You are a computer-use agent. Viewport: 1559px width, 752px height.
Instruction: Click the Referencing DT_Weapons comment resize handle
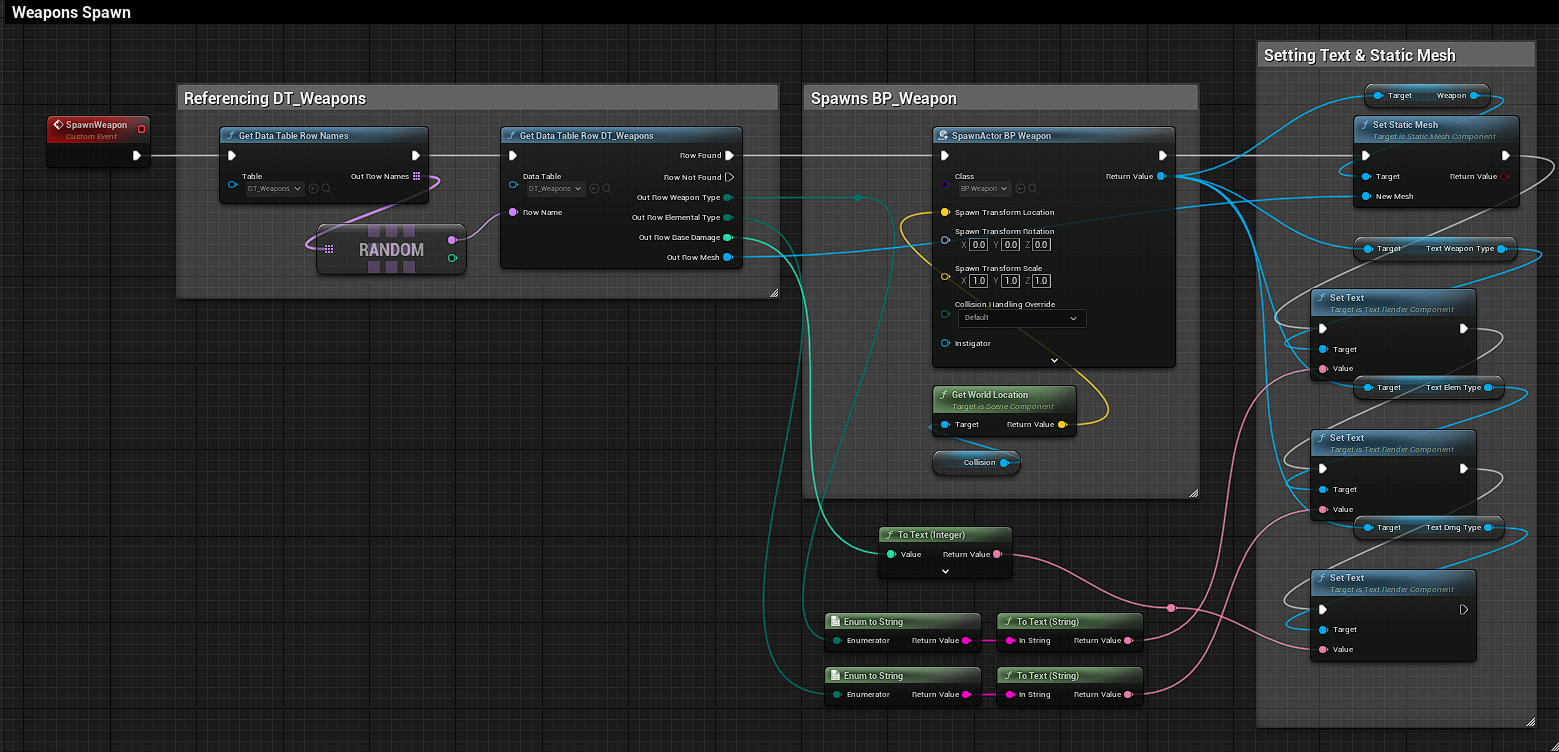[773, 292]
